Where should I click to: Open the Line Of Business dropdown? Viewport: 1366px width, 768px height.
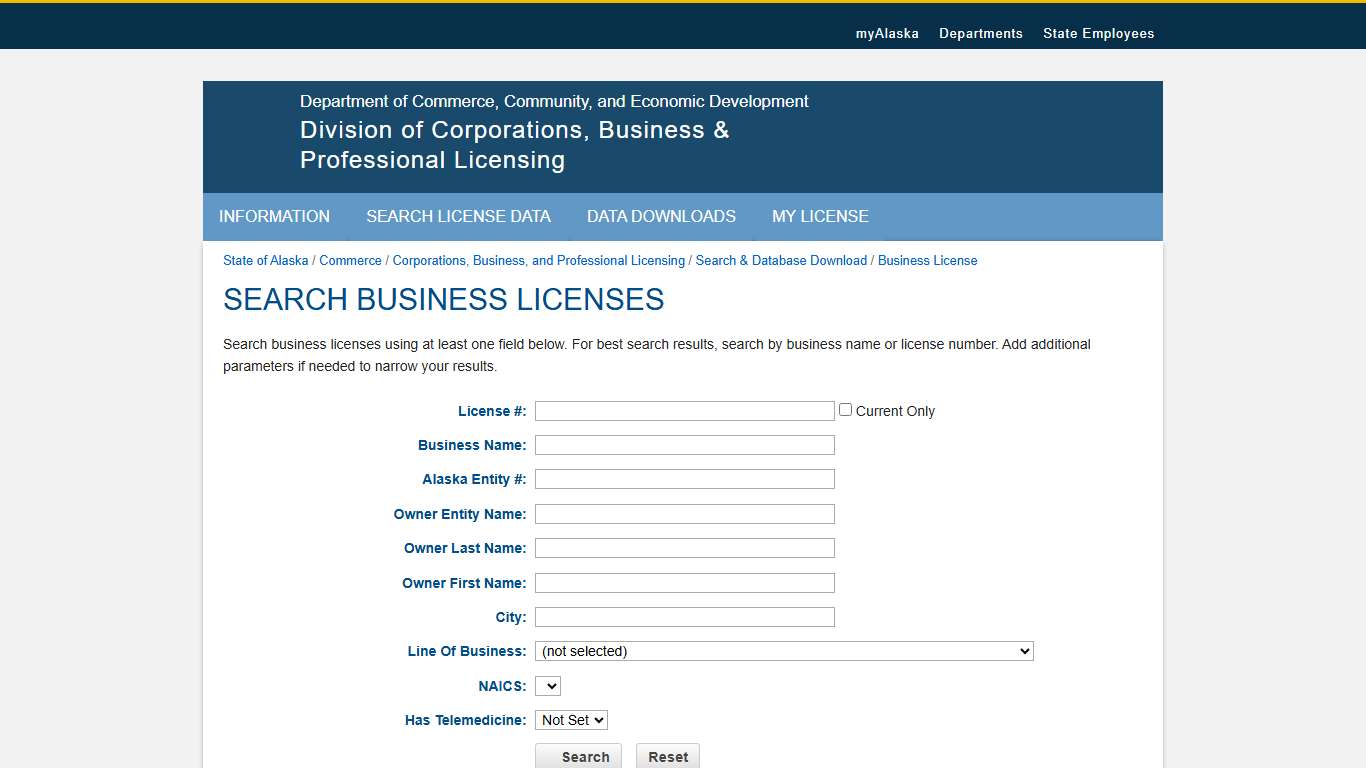point(783,650)
